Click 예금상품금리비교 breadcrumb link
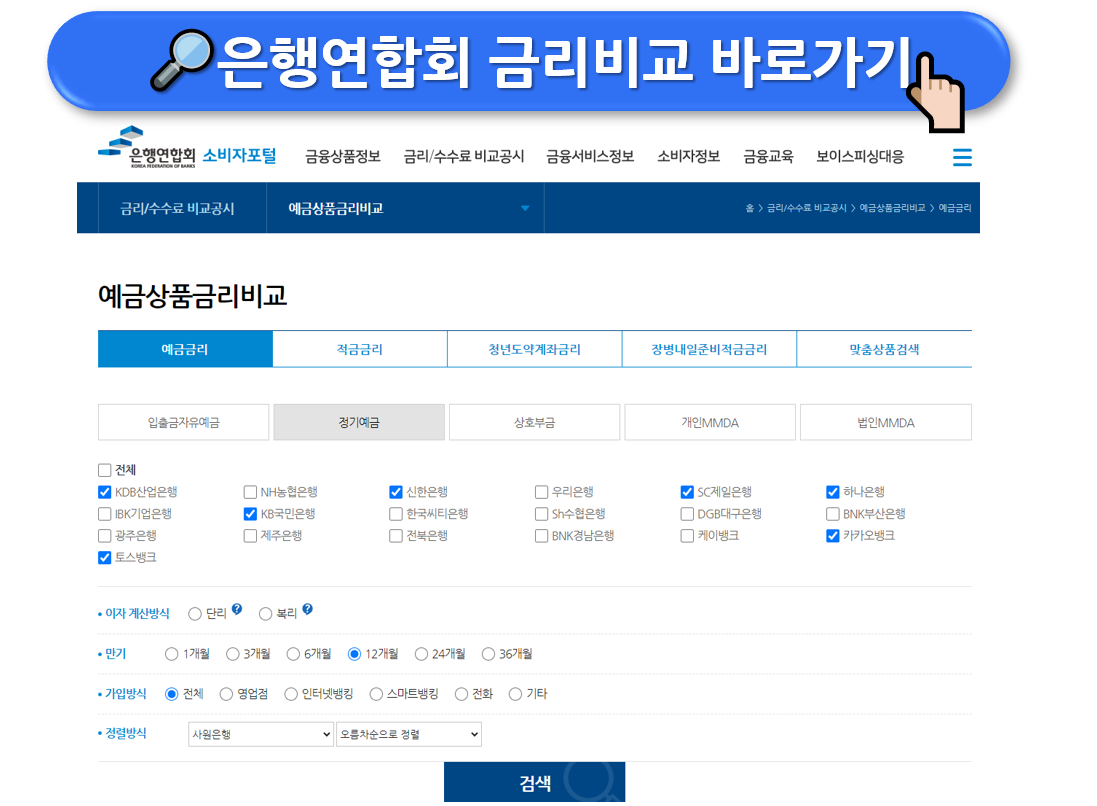 892,208
